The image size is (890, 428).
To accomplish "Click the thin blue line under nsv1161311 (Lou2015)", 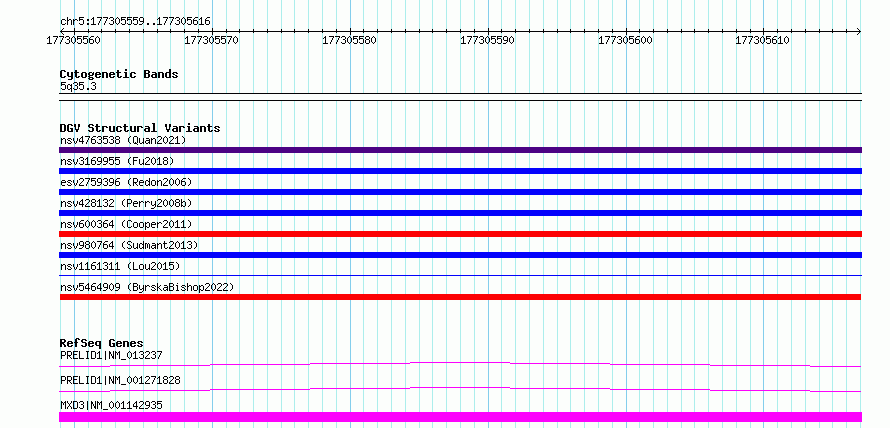I will coord(460,276).
